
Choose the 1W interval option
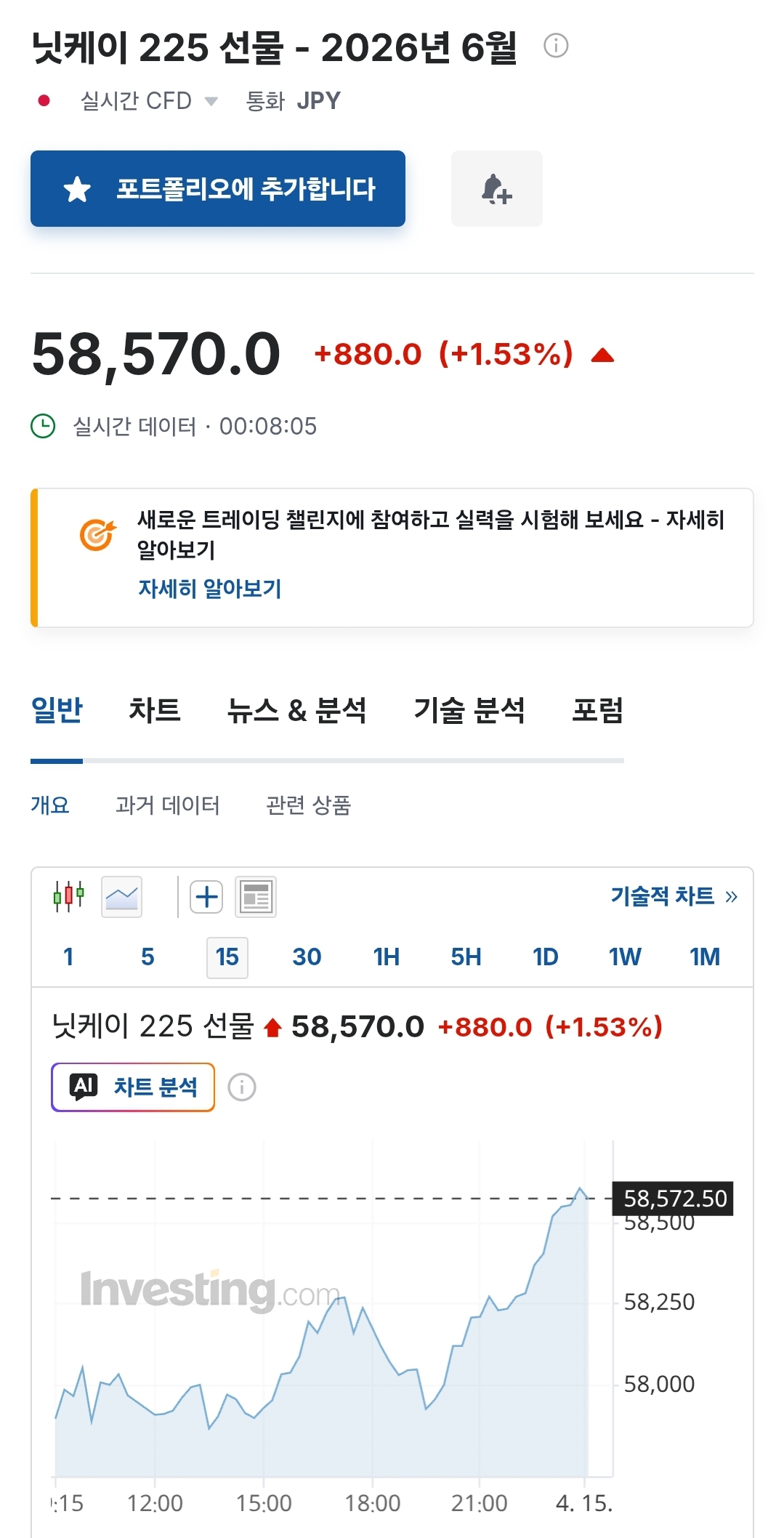pyautogui.click(x=625, y=957)
